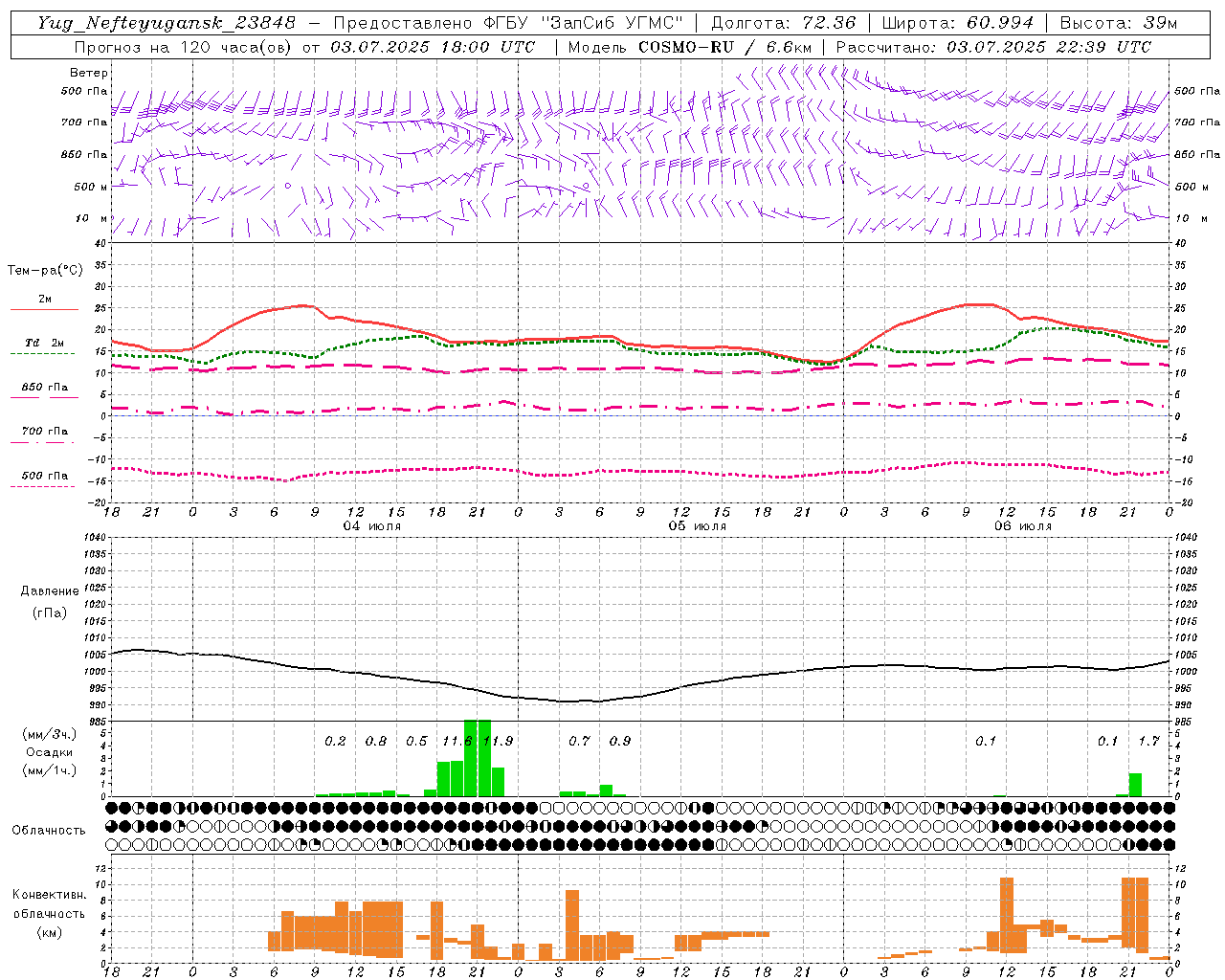
Task: Click the 0.8 precipitation total value
Action: tap(376, 741)
